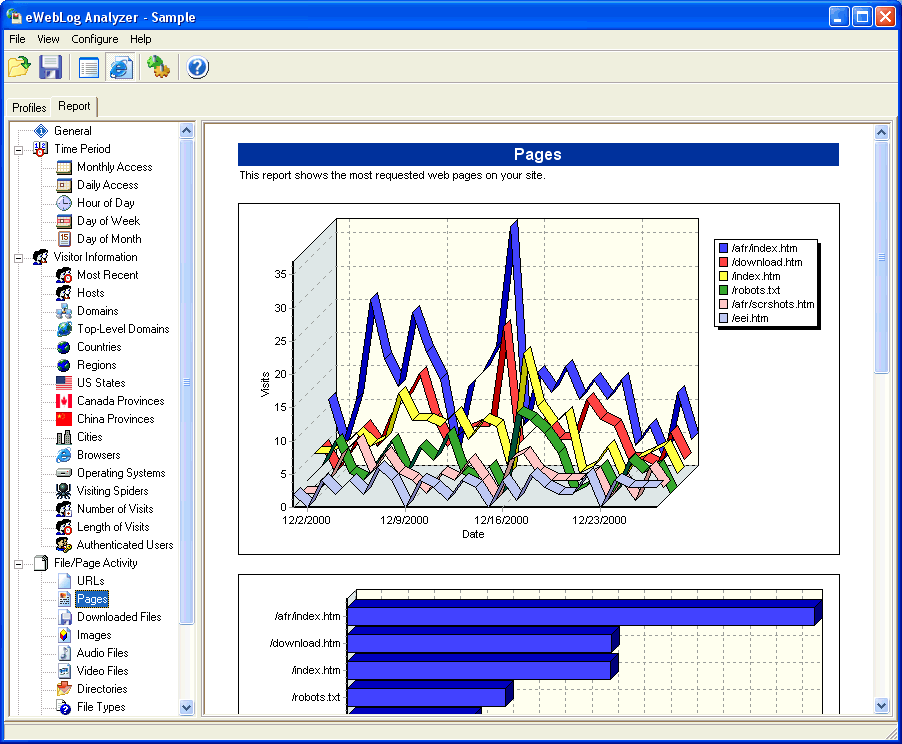
Task: Click the Save floppy disk toolbar icon
Action: [x=51, y=67]
